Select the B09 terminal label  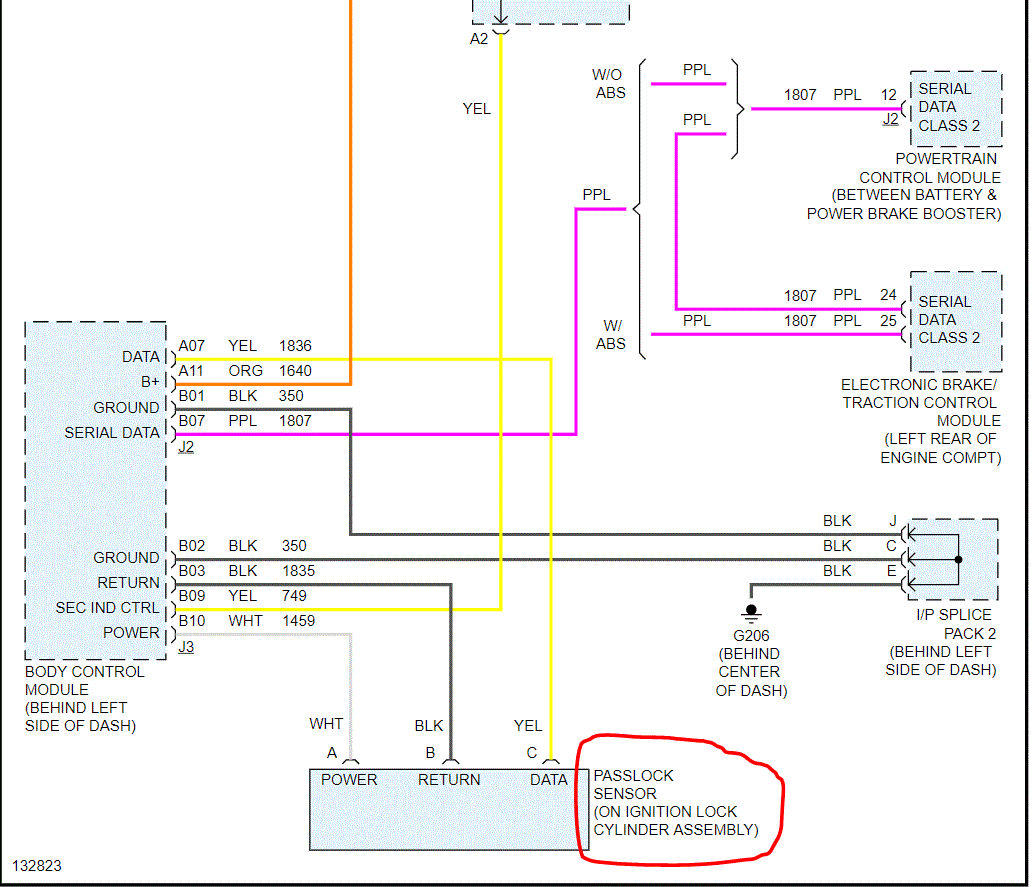pyautogui.click(x=191, y=596)
